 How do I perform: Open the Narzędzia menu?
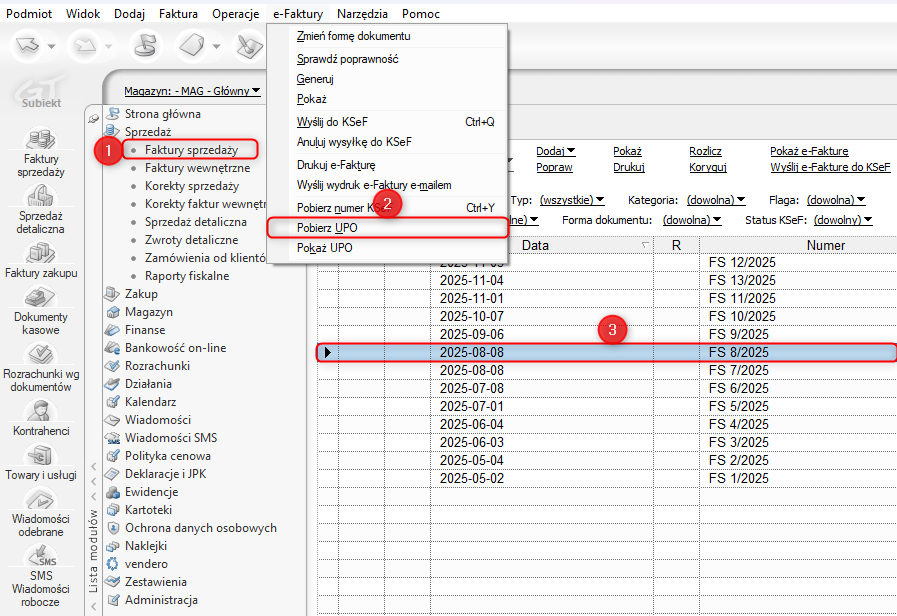pyautogui.click(x=363, y=14)
